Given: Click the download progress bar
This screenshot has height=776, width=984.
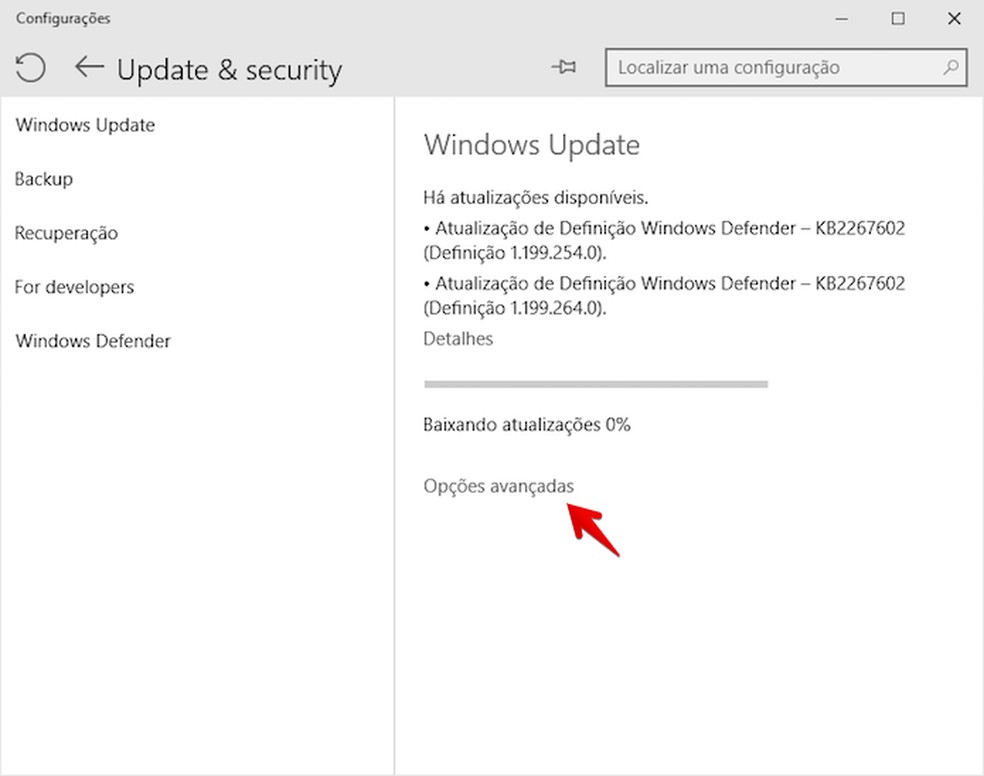Looking at the screenshot, I should point(596,383).
